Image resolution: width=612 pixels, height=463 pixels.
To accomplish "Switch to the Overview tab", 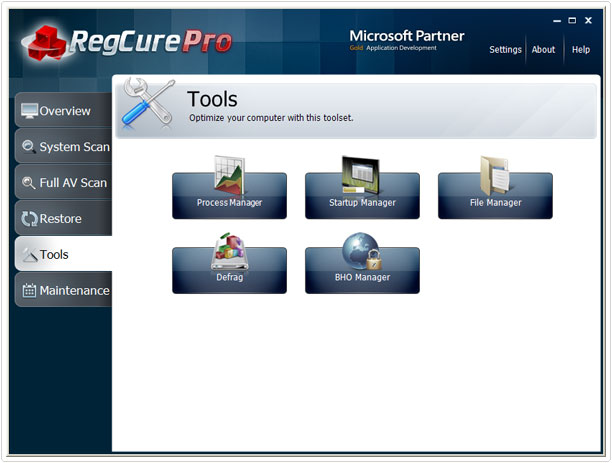I will pyautogui.click(x=63, y=110).
